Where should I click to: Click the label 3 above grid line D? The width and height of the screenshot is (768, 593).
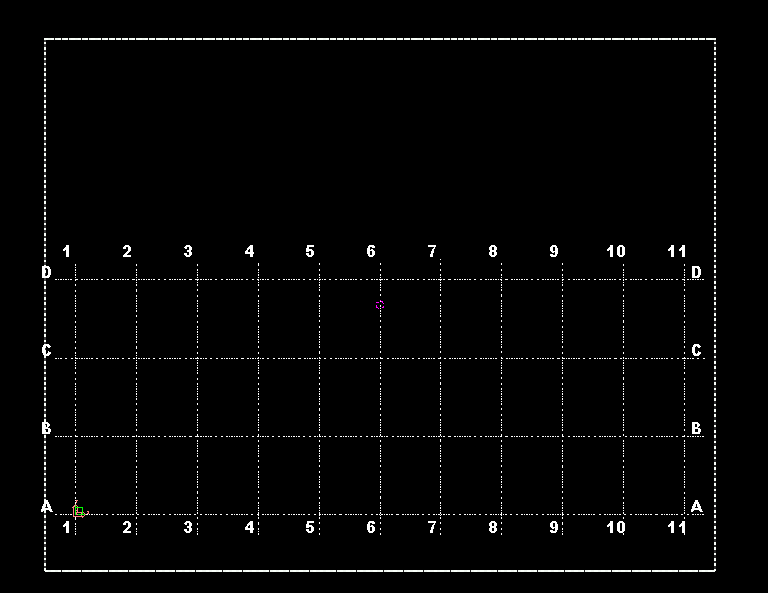click(188, 251)
